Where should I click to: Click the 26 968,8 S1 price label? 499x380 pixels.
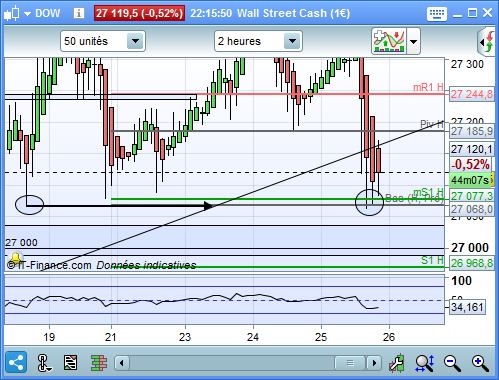[471, 263]
